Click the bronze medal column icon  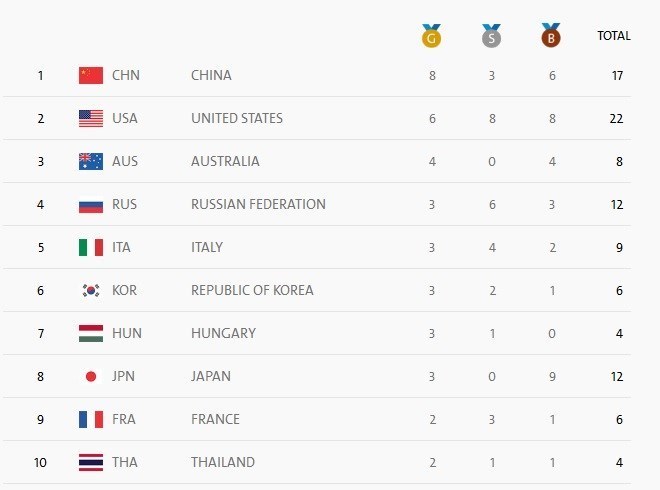click(550, 37)
